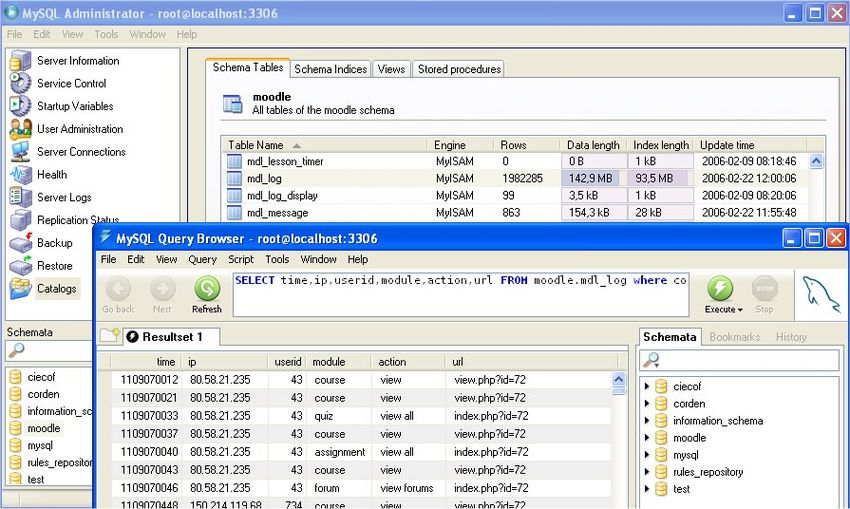Image resolution: width=850 pixels, height=509 pixels.
Task: Expand corden schema in Query Browser
Action: tap(647, 403)
